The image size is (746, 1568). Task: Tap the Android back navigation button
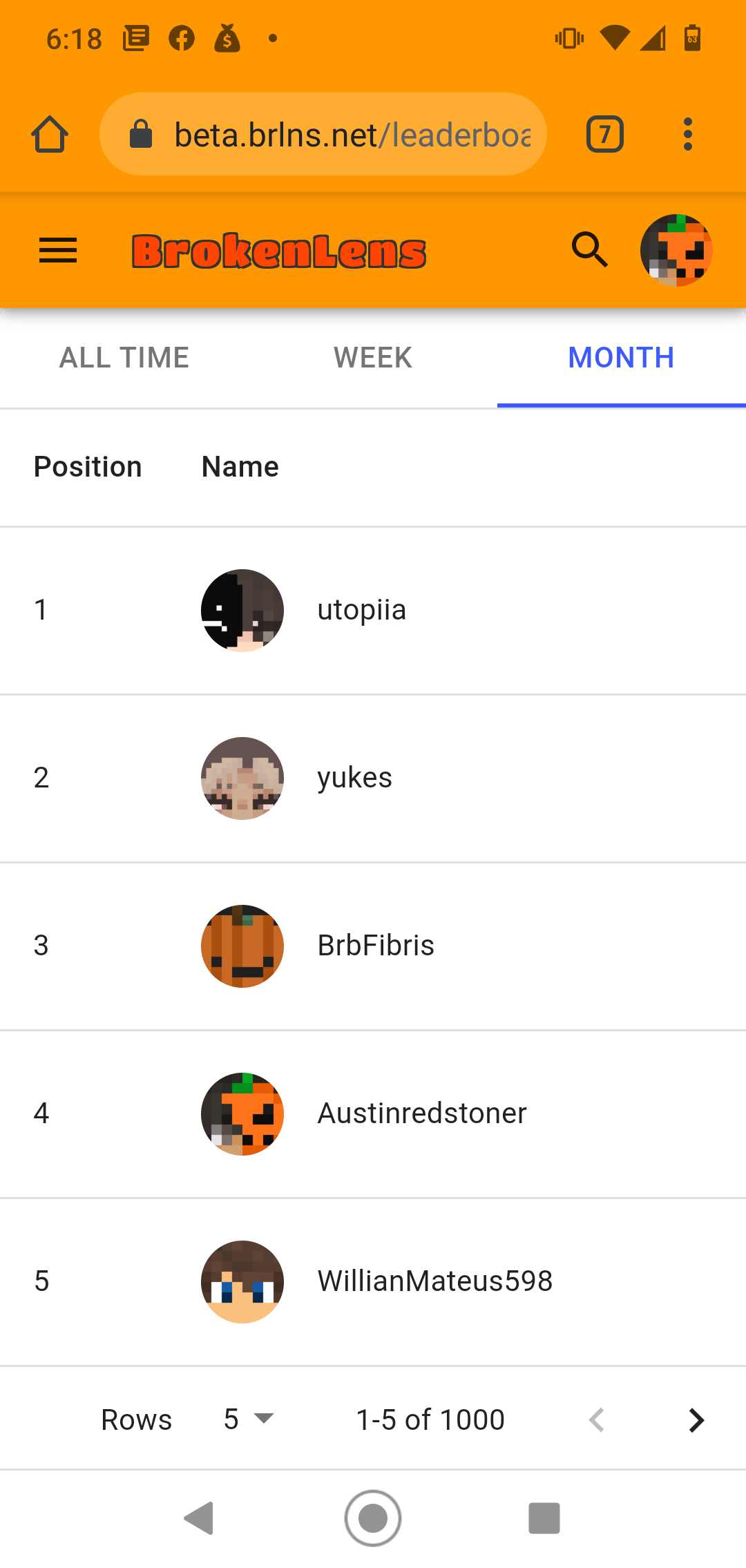click(x=200, y=1518)
